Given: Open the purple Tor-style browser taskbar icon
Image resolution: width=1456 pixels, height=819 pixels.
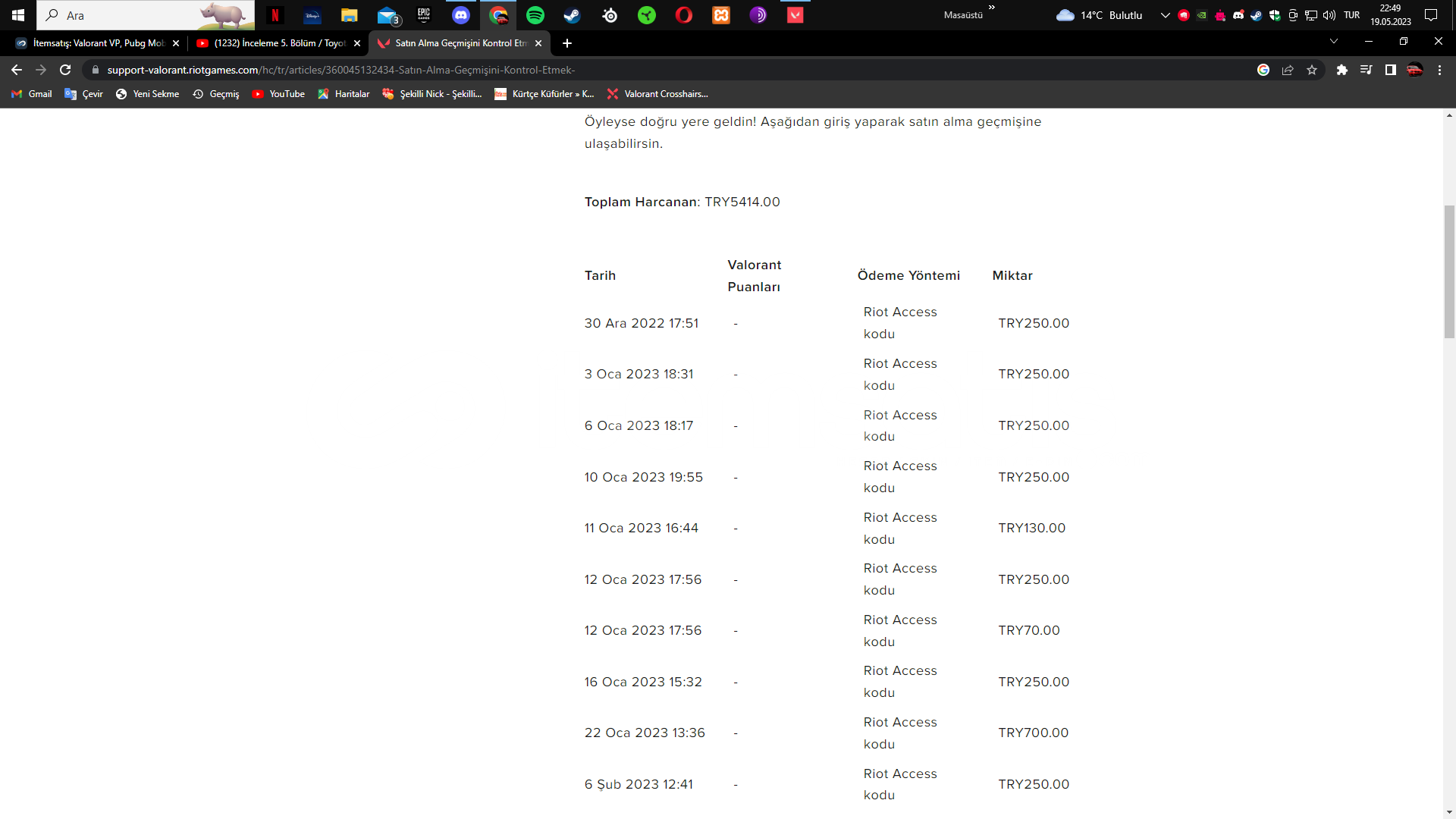Looking at the screenshot, I should click(758, 15).
